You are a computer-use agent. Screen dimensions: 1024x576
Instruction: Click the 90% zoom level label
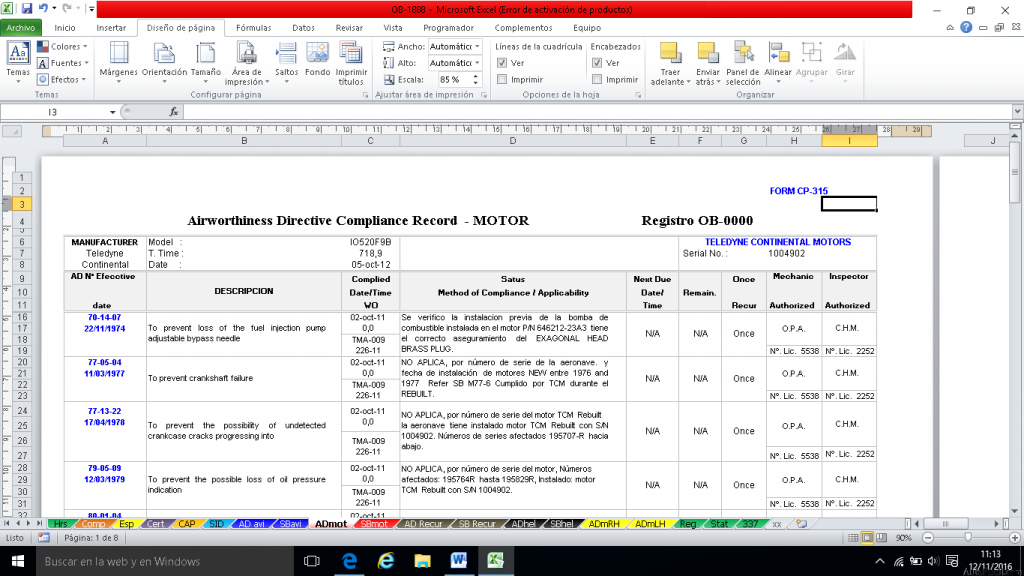click(904, 538)
